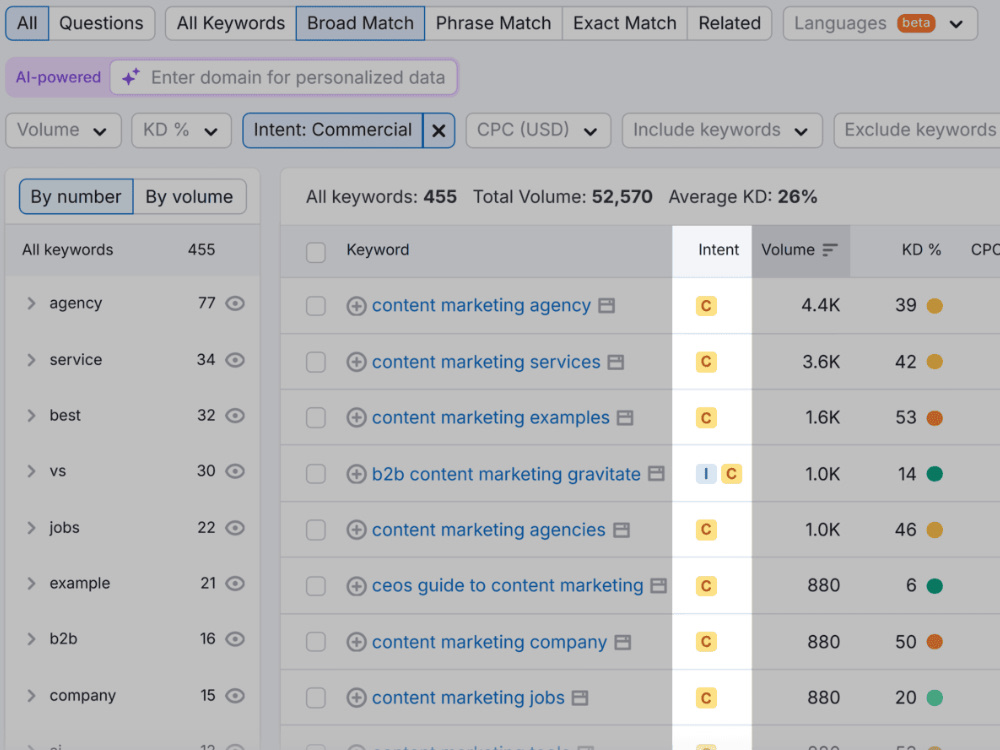The height and width of the screenshot is (750, 1000).
Task: Open SERP icon next to content marketing services
Action: coord(615,362)
